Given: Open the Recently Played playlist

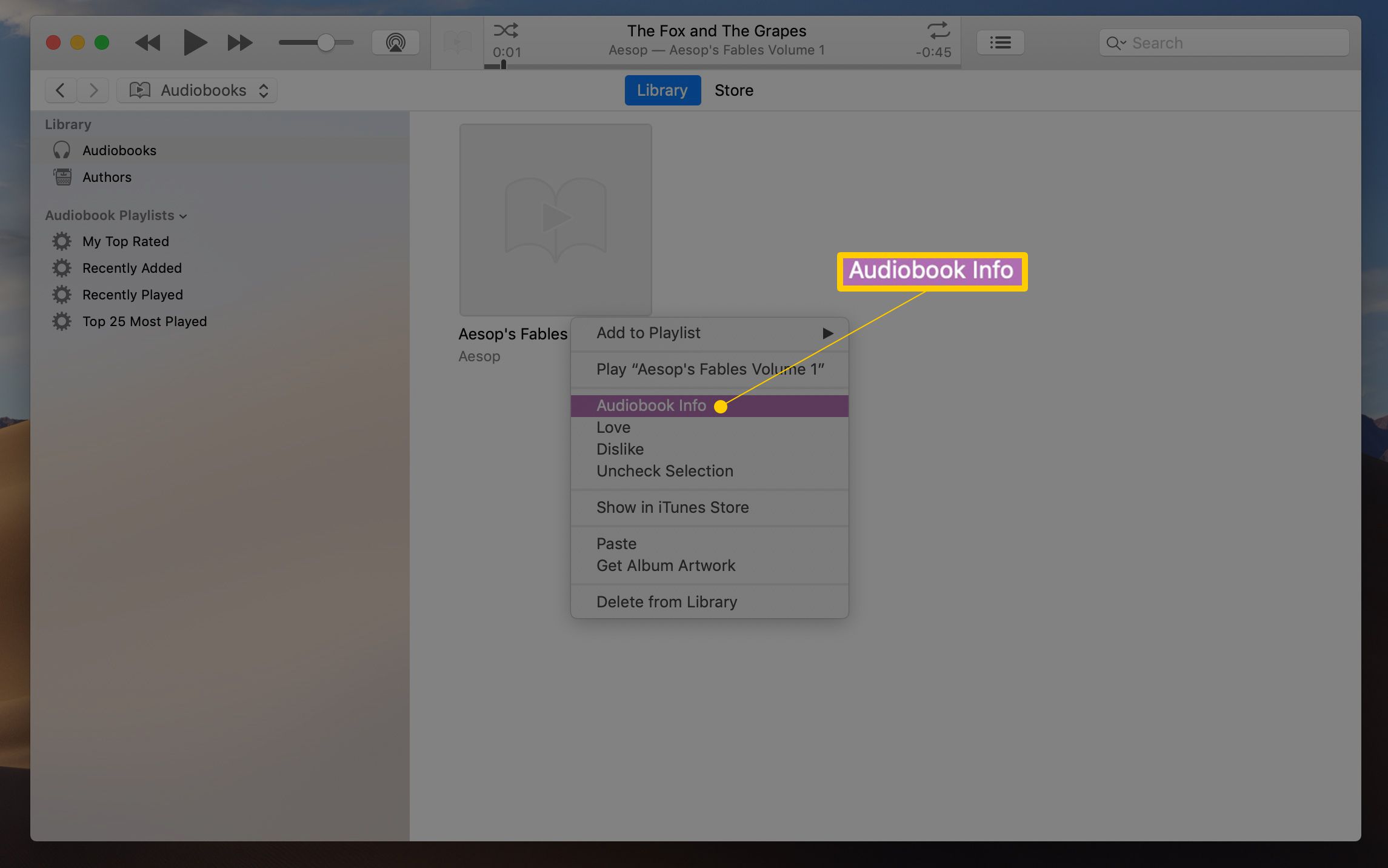Looking at the screenshot, I should click(220, 295).
